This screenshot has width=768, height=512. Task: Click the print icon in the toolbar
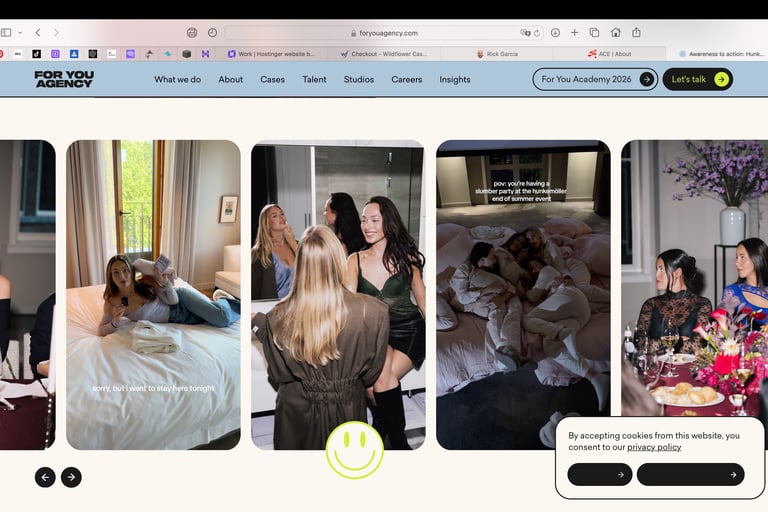coord(192,33)
